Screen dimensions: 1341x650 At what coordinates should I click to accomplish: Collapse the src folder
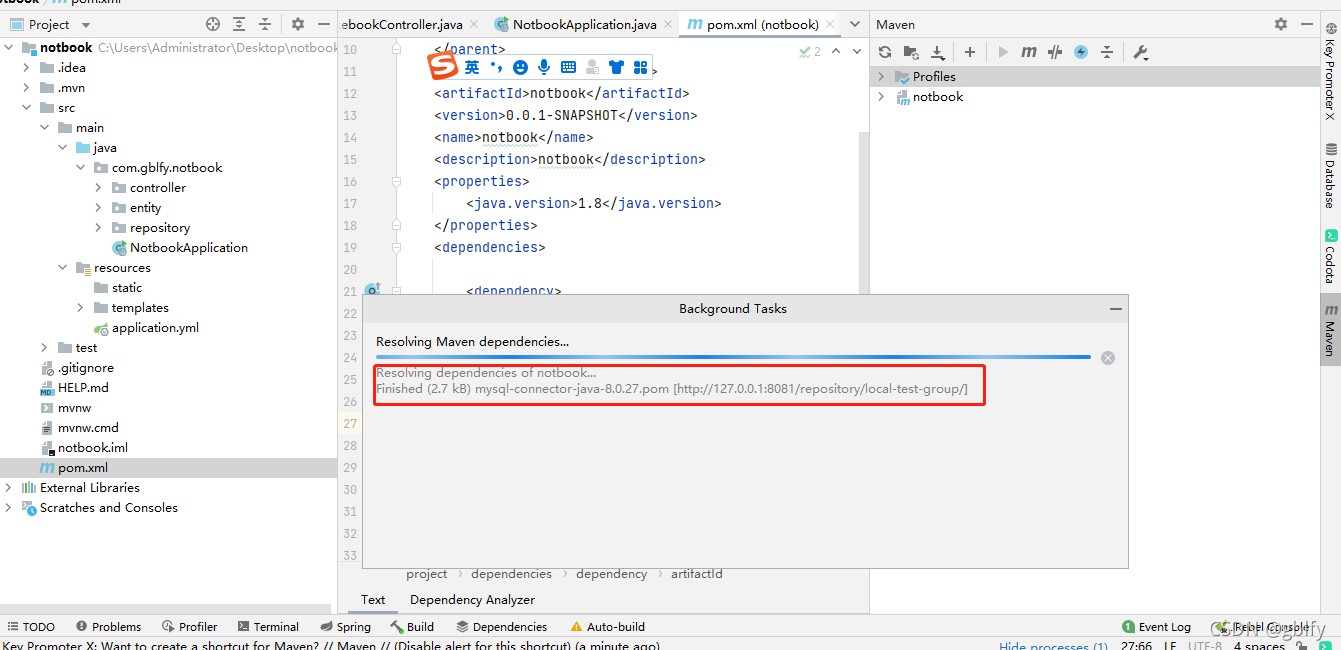coord(27,108)
